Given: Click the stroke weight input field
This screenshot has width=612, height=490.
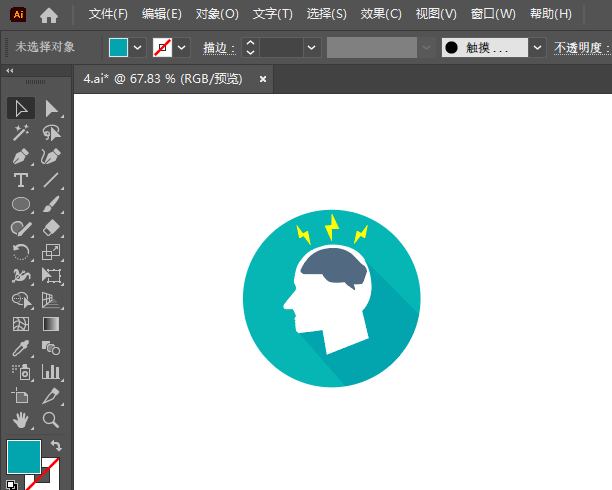Looking at the screenshot, I should [281, 48].
